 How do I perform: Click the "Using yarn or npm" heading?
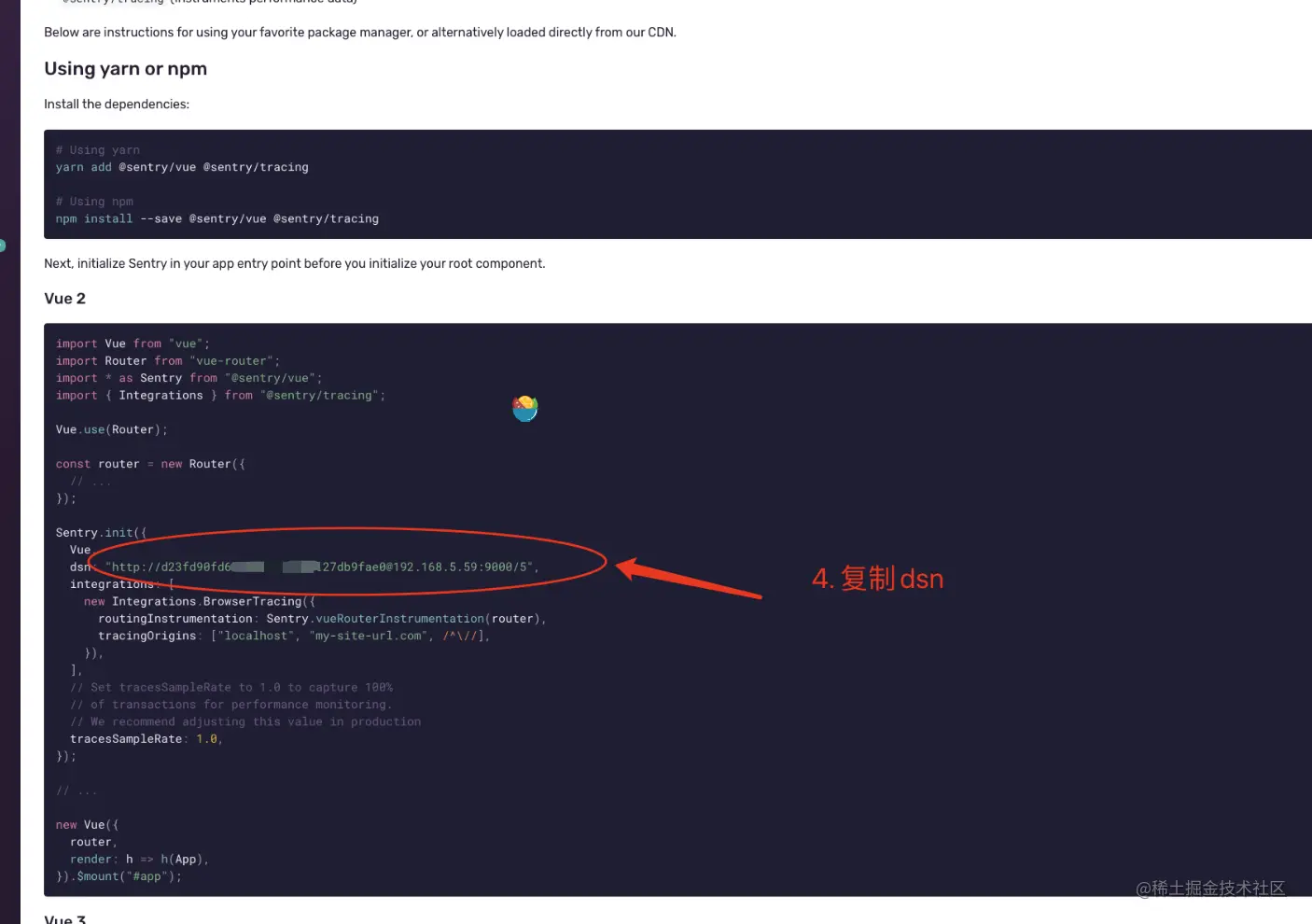125,69
